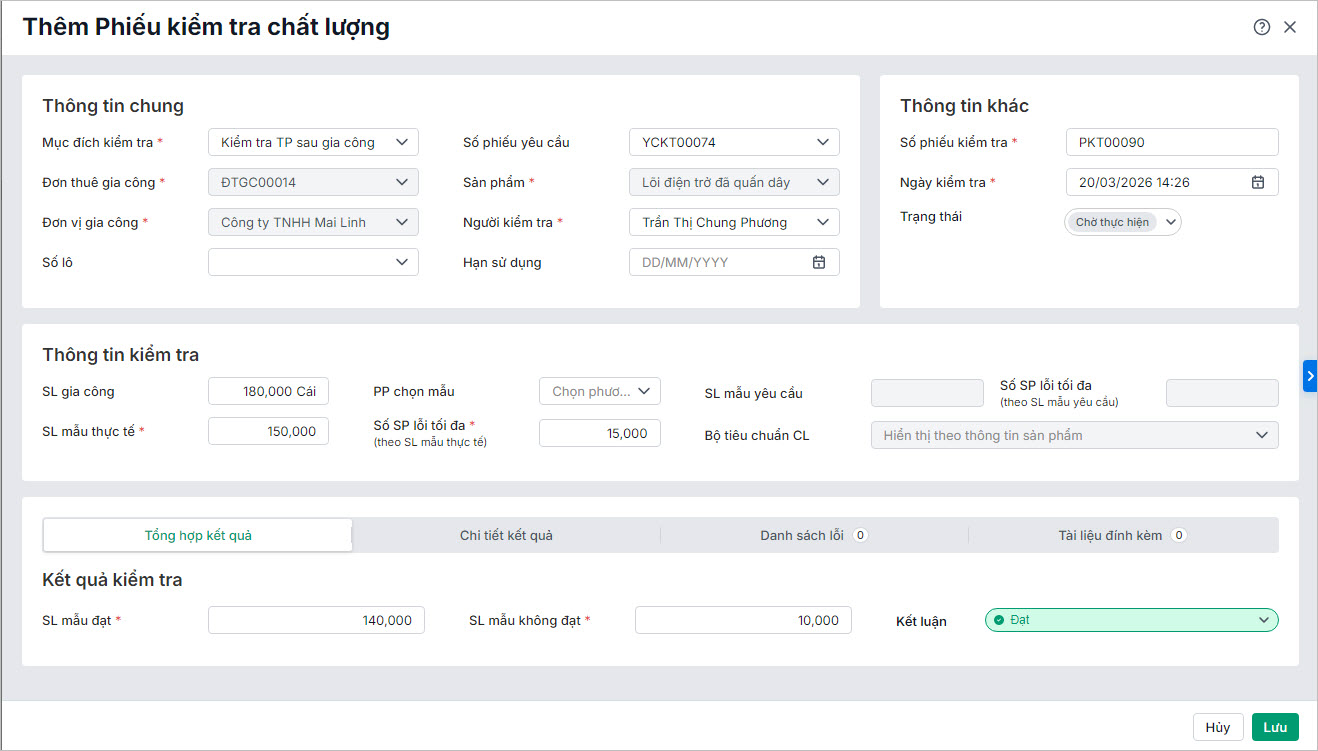This screenshot has height=751, width=1318.
Task: Open the Số phiếu yêu cầu dropdown
Action: [x=822, y=142]
